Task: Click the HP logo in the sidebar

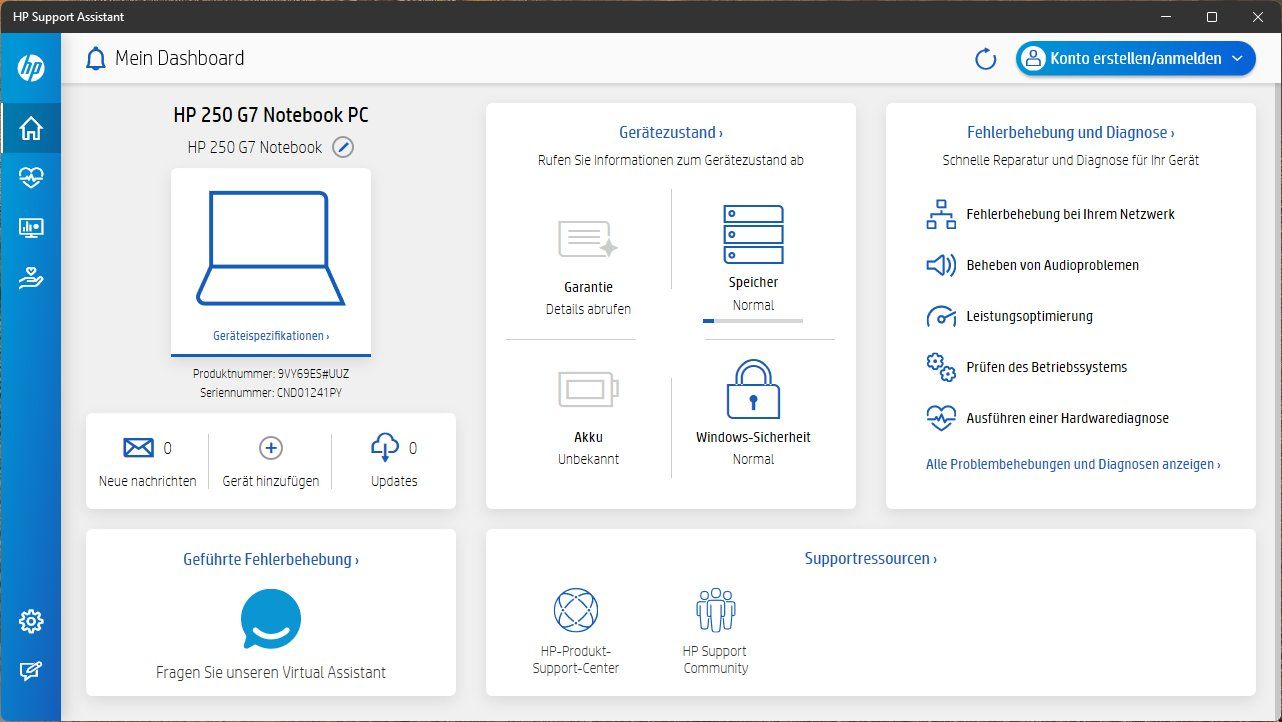Action: [31, 68]
